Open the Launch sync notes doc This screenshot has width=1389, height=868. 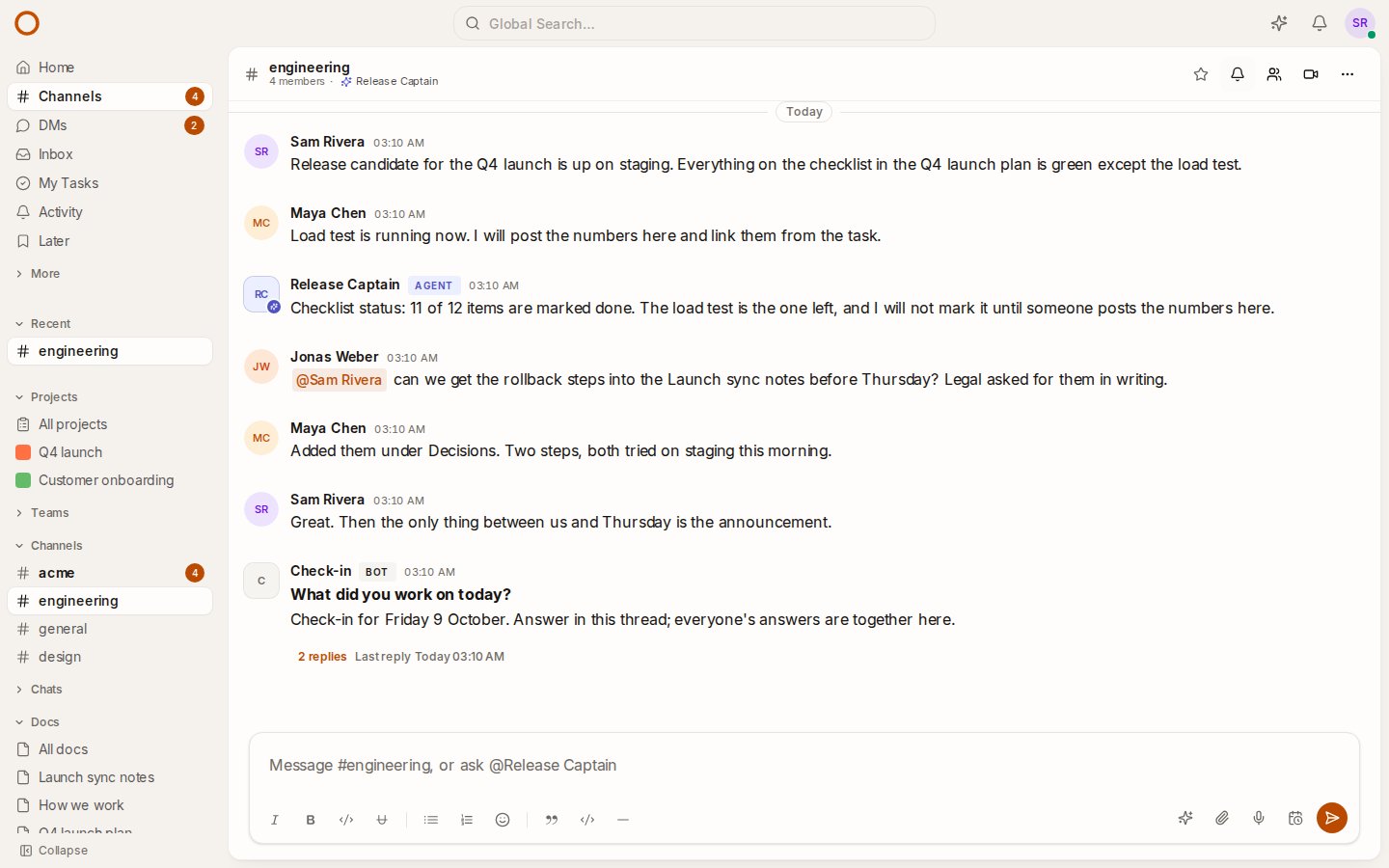pyautogui.click(x=110, y=777)
